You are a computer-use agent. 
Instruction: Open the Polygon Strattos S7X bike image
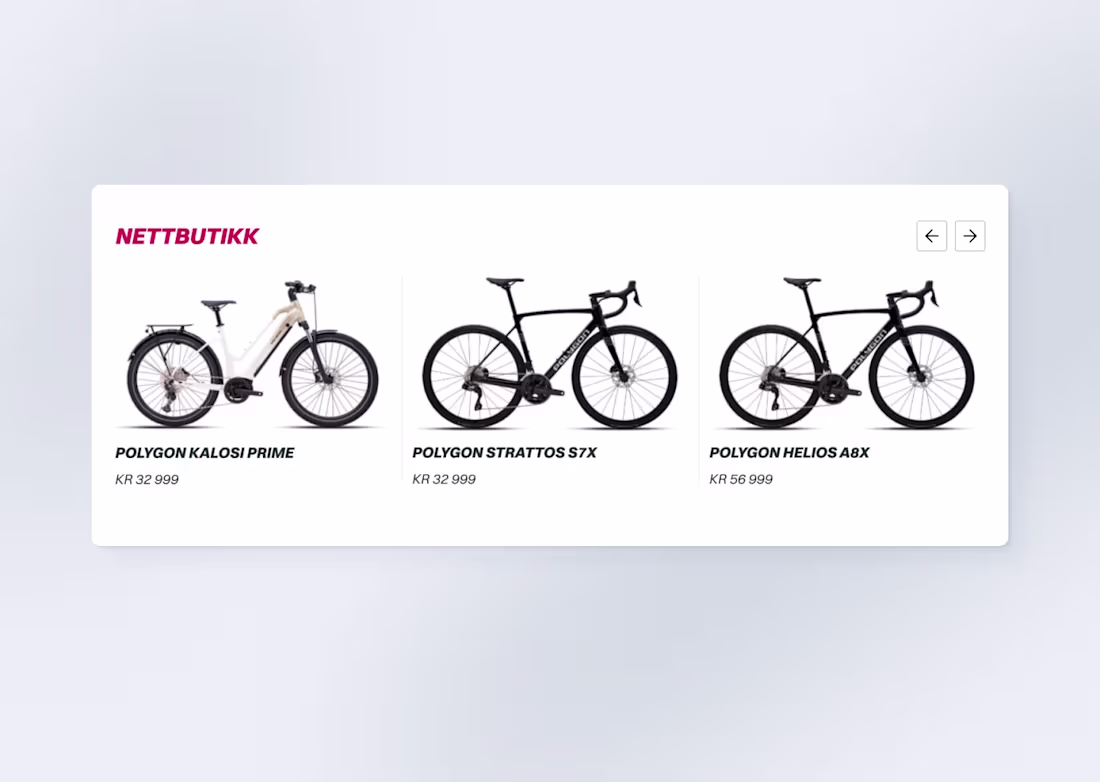(x=549, y=354)
